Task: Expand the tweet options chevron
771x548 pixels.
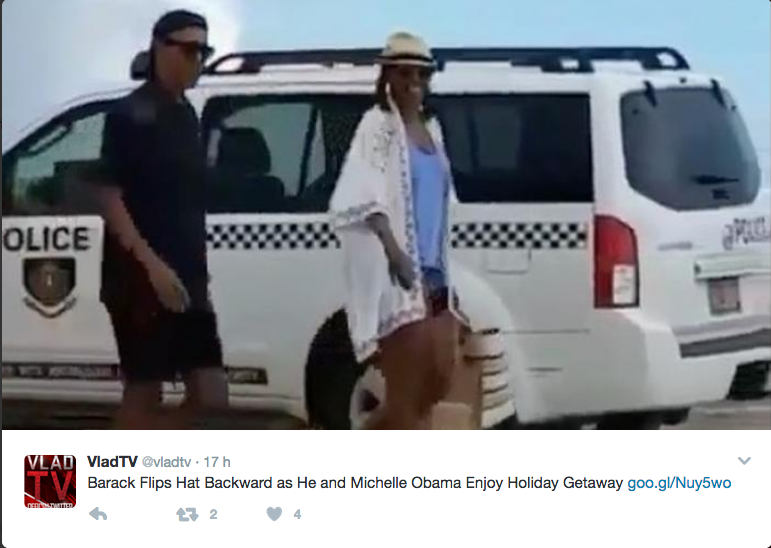Action: (744, 461)
